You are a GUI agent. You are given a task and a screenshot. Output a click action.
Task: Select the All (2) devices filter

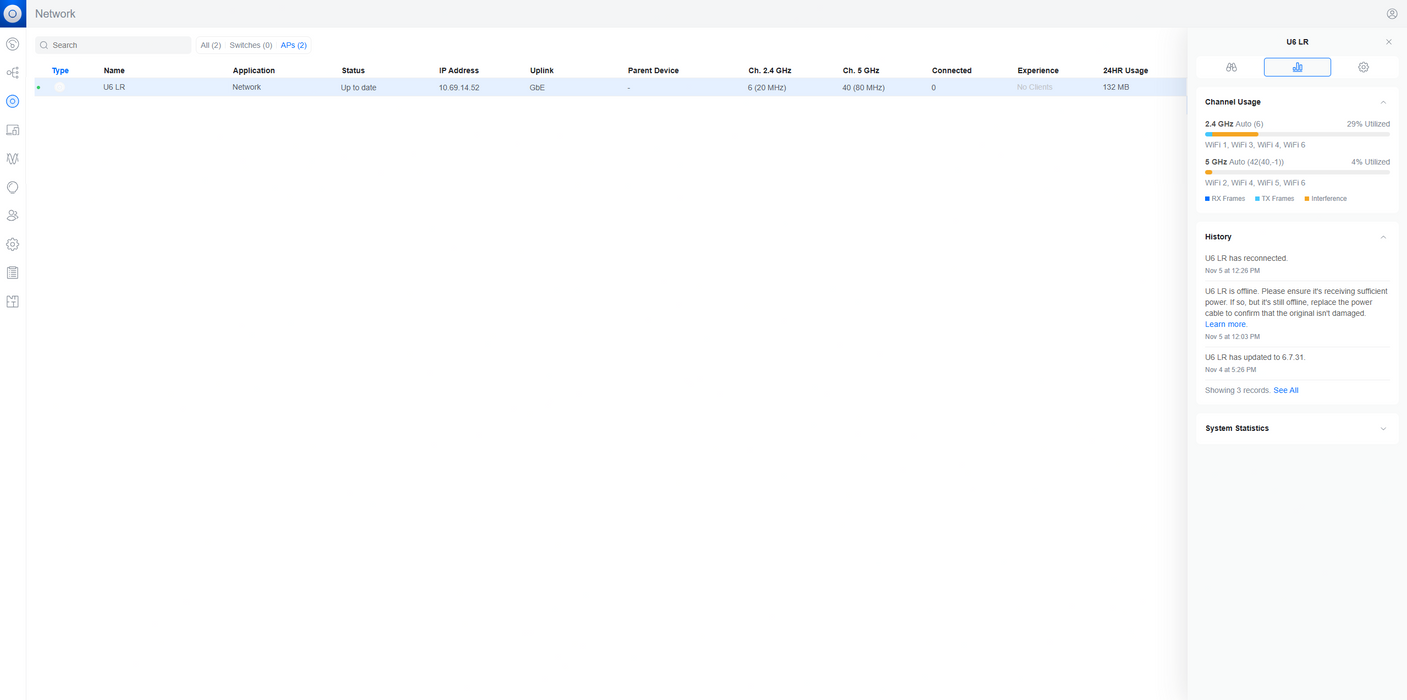210,45
